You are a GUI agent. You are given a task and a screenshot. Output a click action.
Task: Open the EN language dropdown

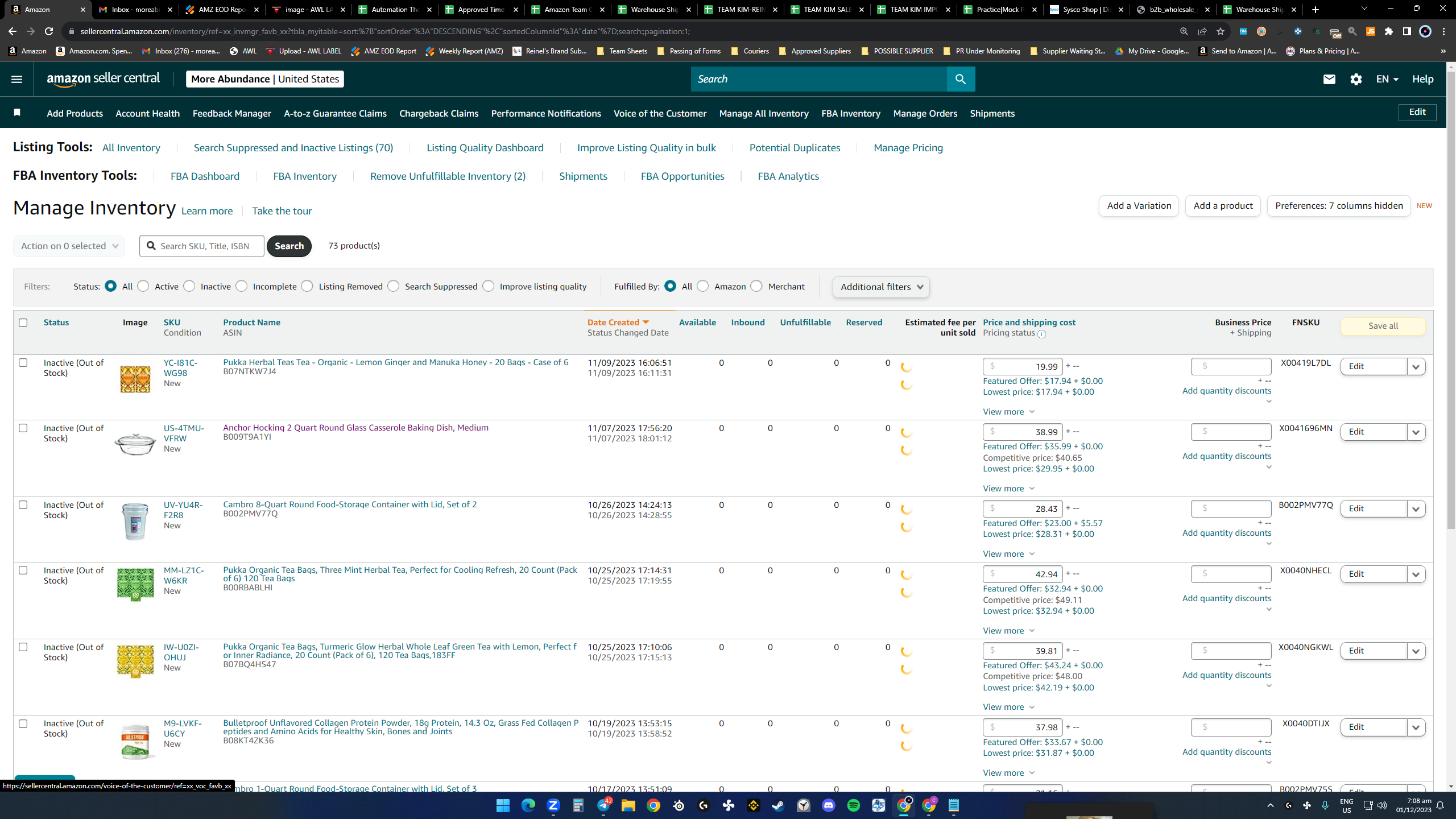click(x=1387, y=79)
